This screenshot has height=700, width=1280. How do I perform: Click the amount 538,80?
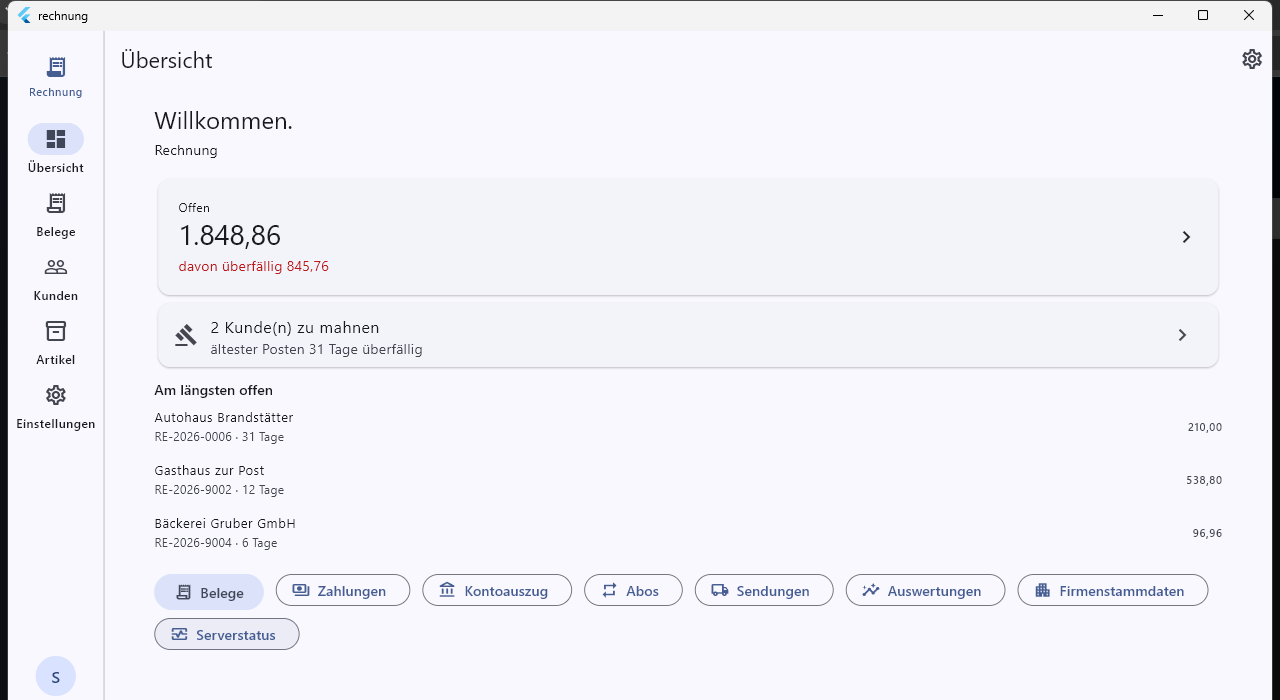click(1204, 480)
